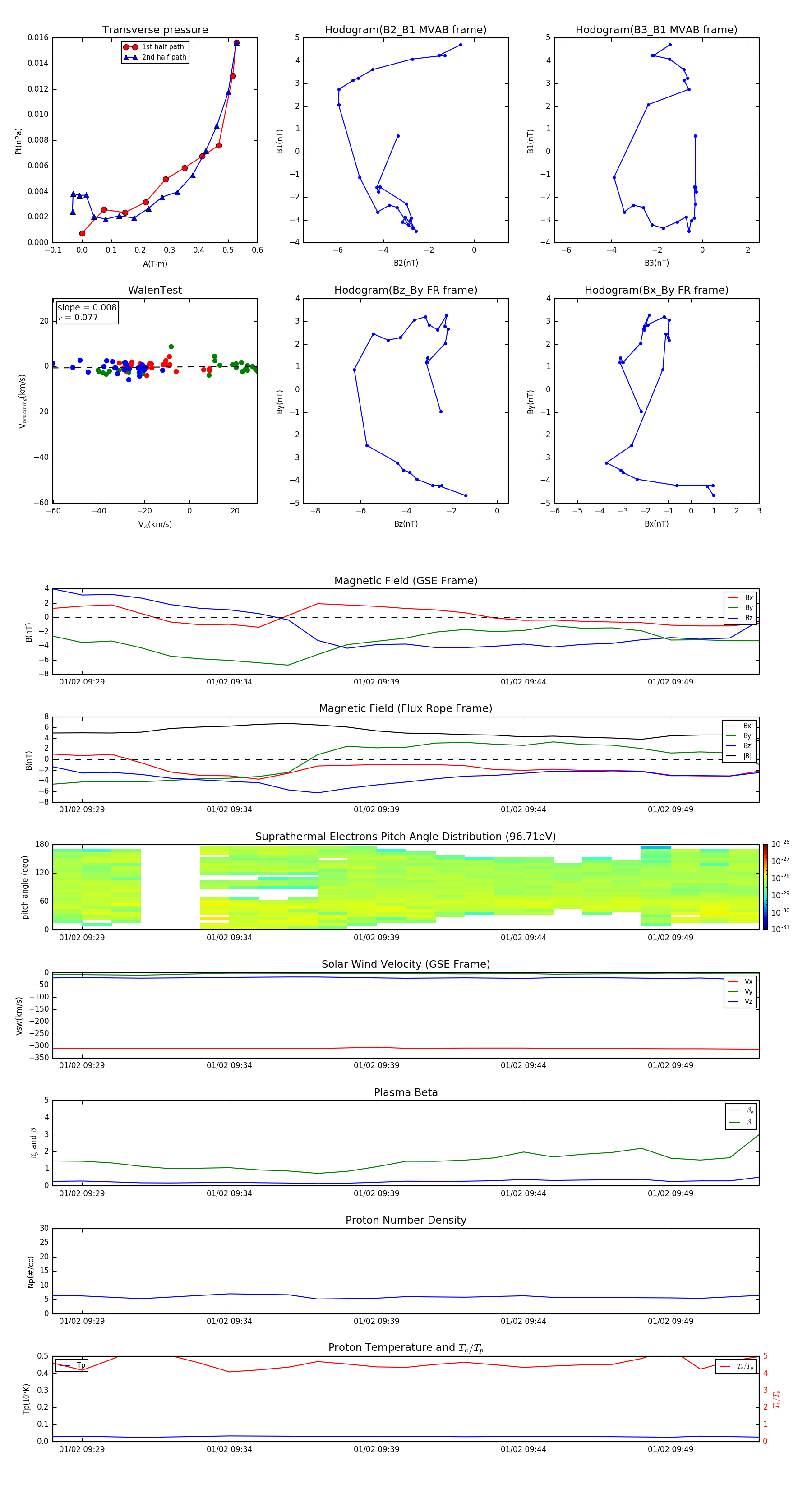Click '01/02 09:39' tick under GSE magnetic field
The width and height of the screenshot is (812, 1489).
(x=376, y=682)
